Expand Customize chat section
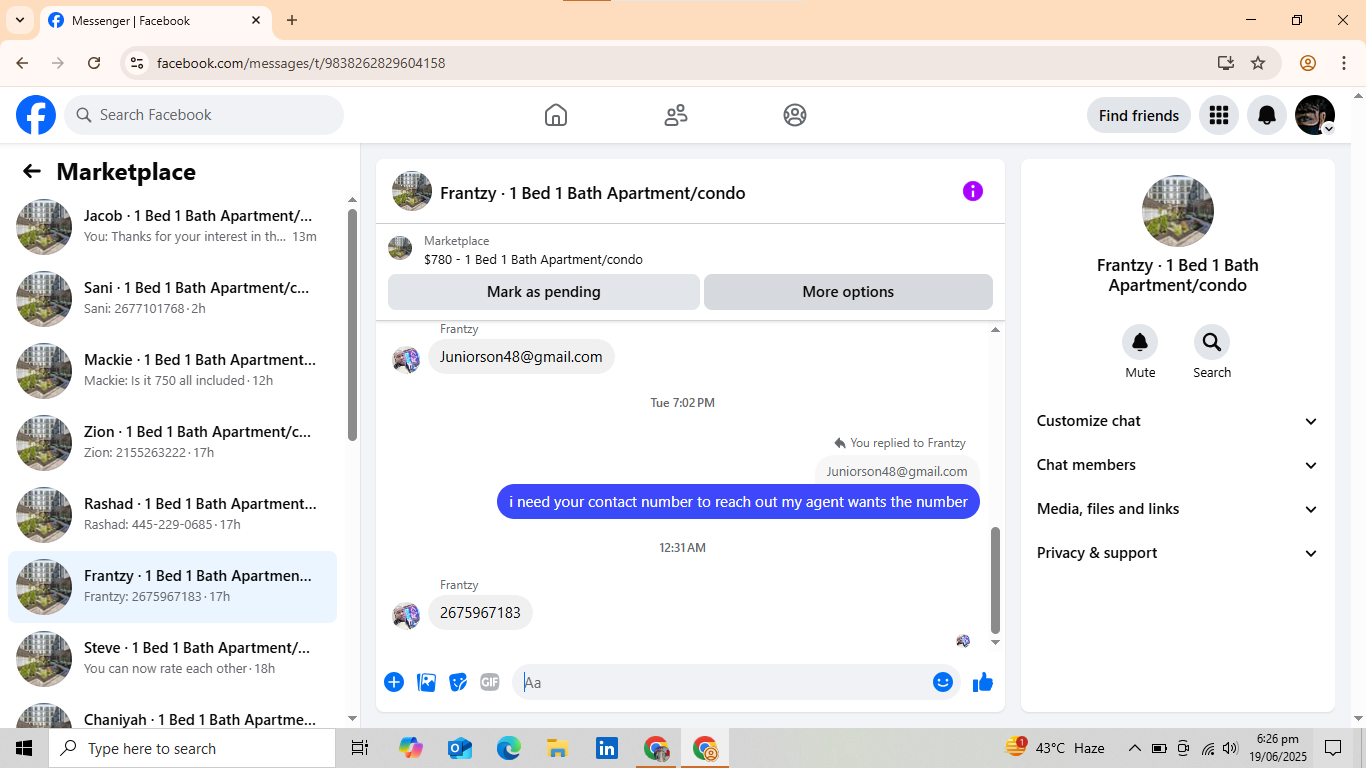This screenshot has height=768, width=1366. point(1178,421)
